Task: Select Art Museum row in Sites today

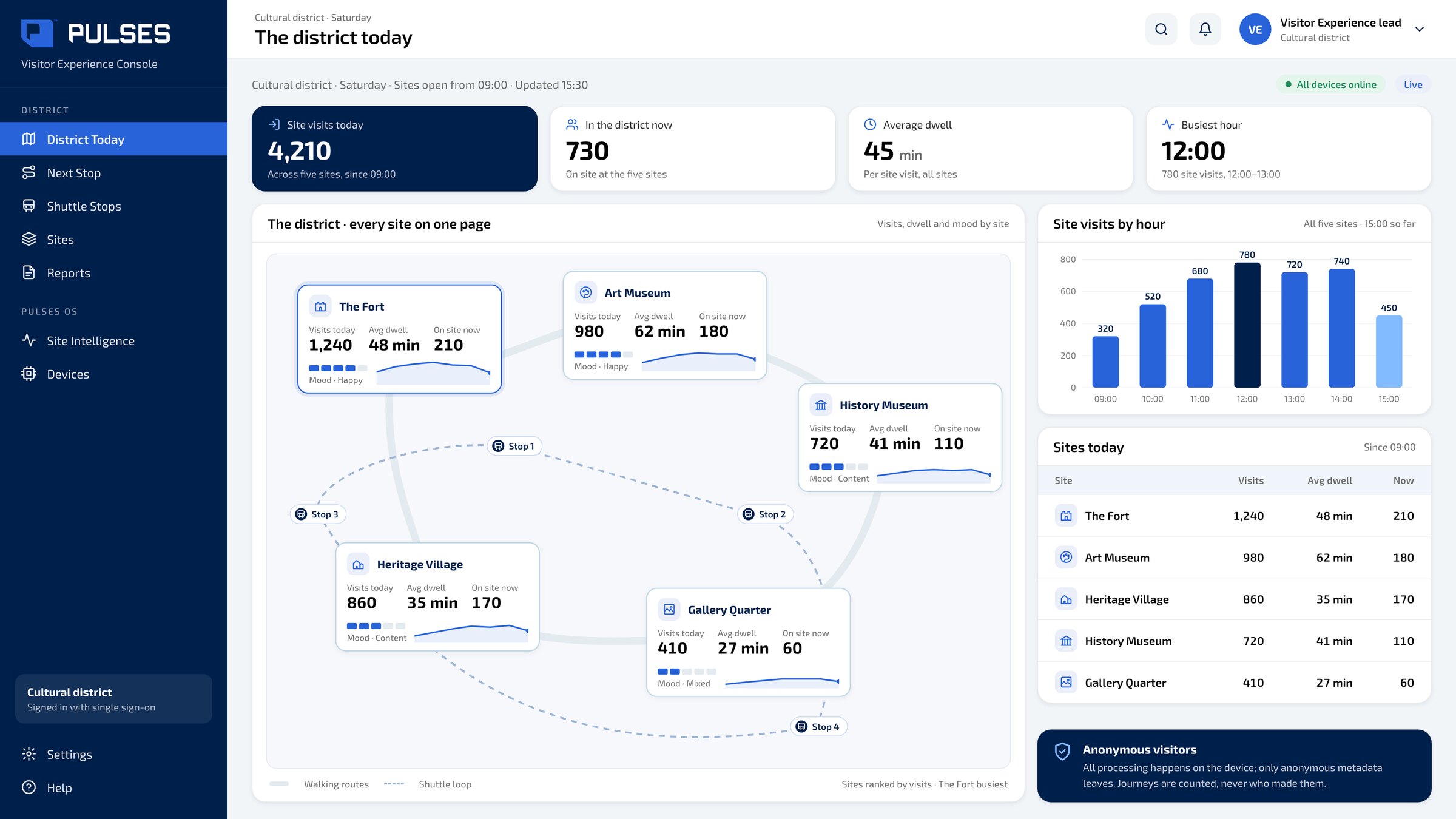Action: [x=1234, y=558]
